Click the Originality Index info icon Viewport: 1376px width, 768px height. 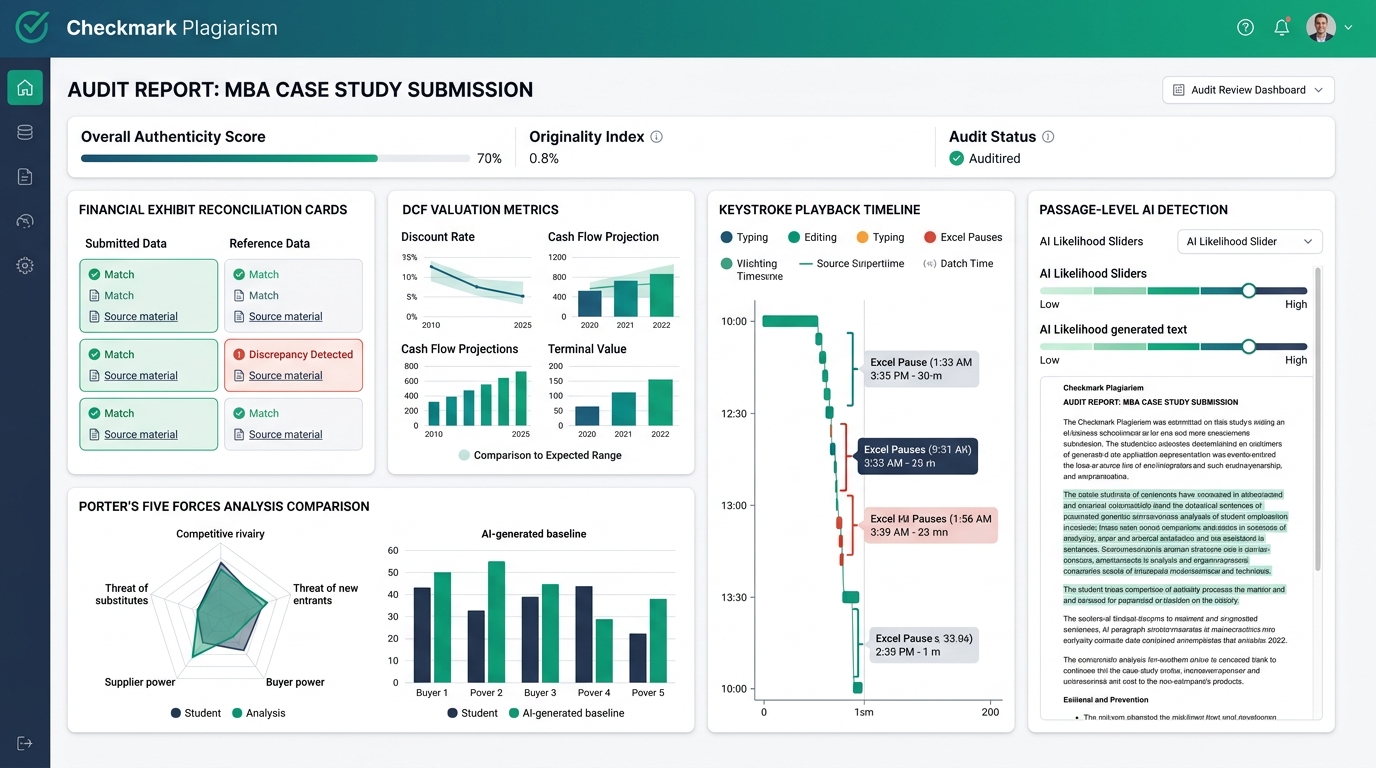coord(656,137)
